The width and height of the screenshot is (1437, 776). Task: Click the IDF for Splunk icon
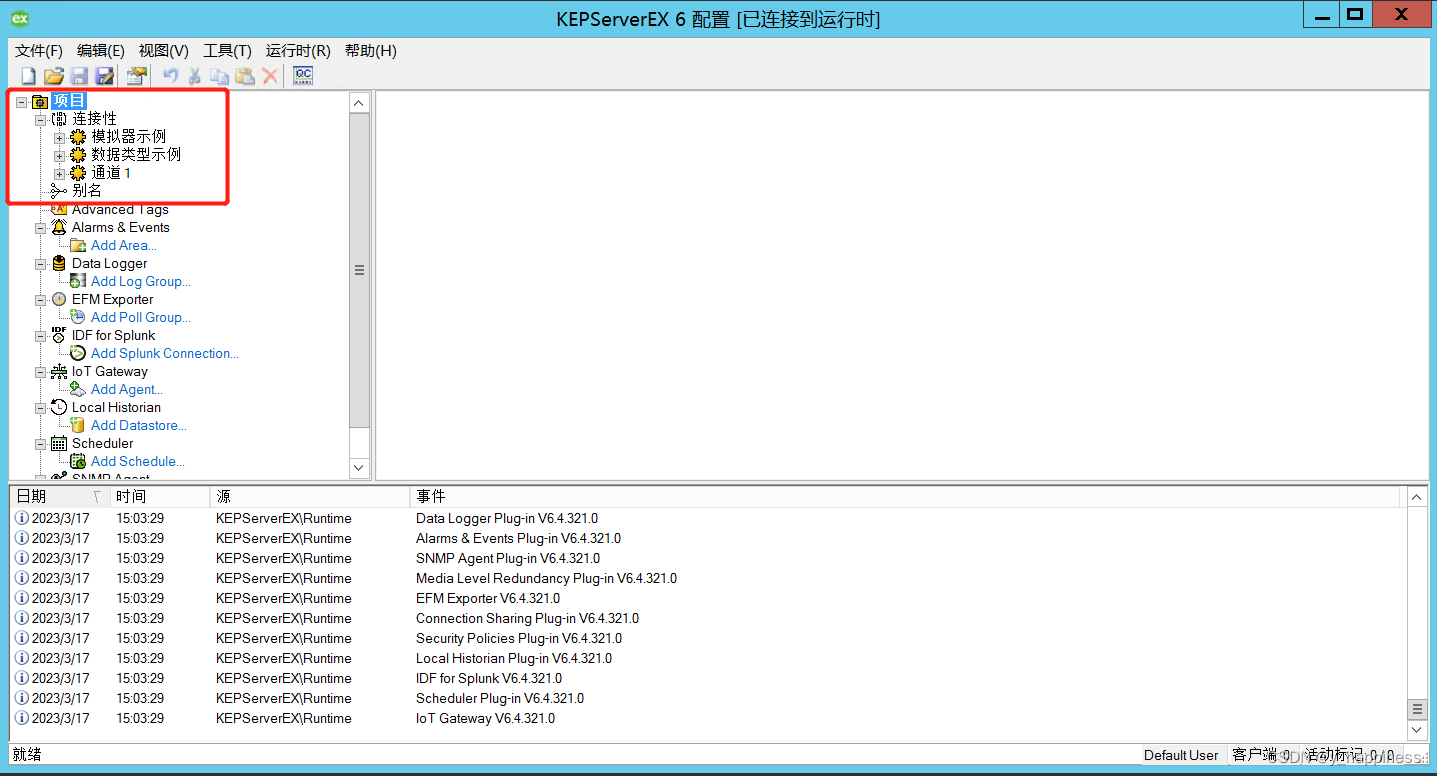click(x=59, y=335)
